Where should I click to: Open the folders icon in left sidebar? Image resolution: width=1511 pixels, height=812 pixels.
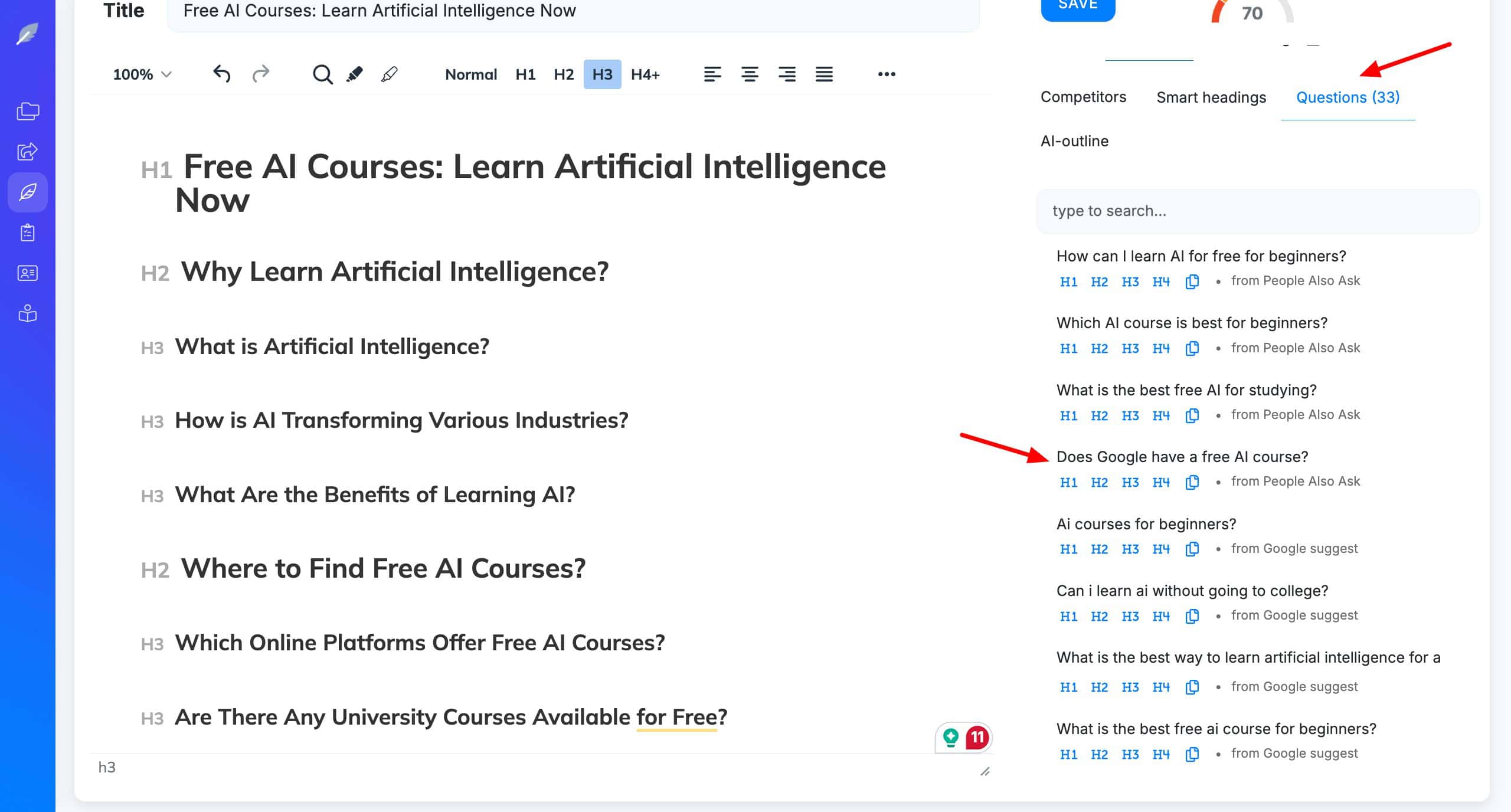click(x=28, y=111)
